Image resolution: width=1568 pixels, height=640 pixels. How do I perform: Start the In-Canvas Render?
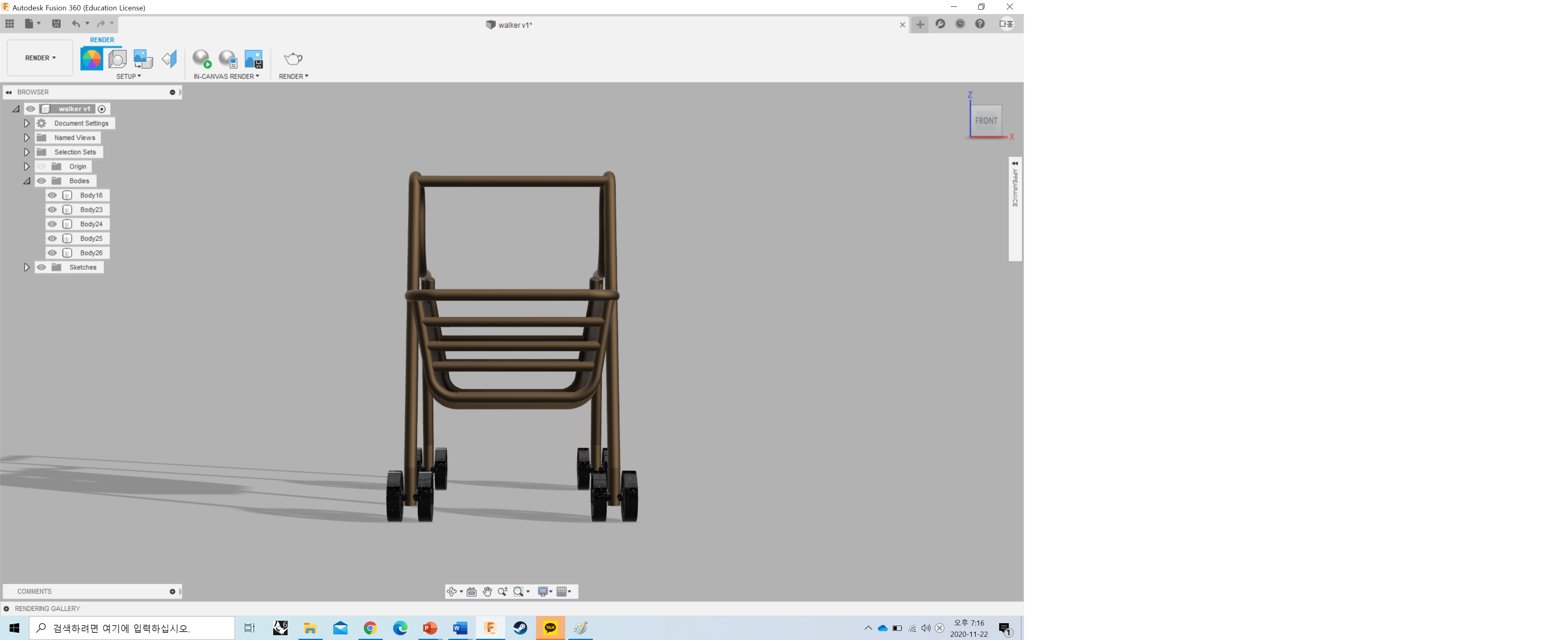click(202, 59)
